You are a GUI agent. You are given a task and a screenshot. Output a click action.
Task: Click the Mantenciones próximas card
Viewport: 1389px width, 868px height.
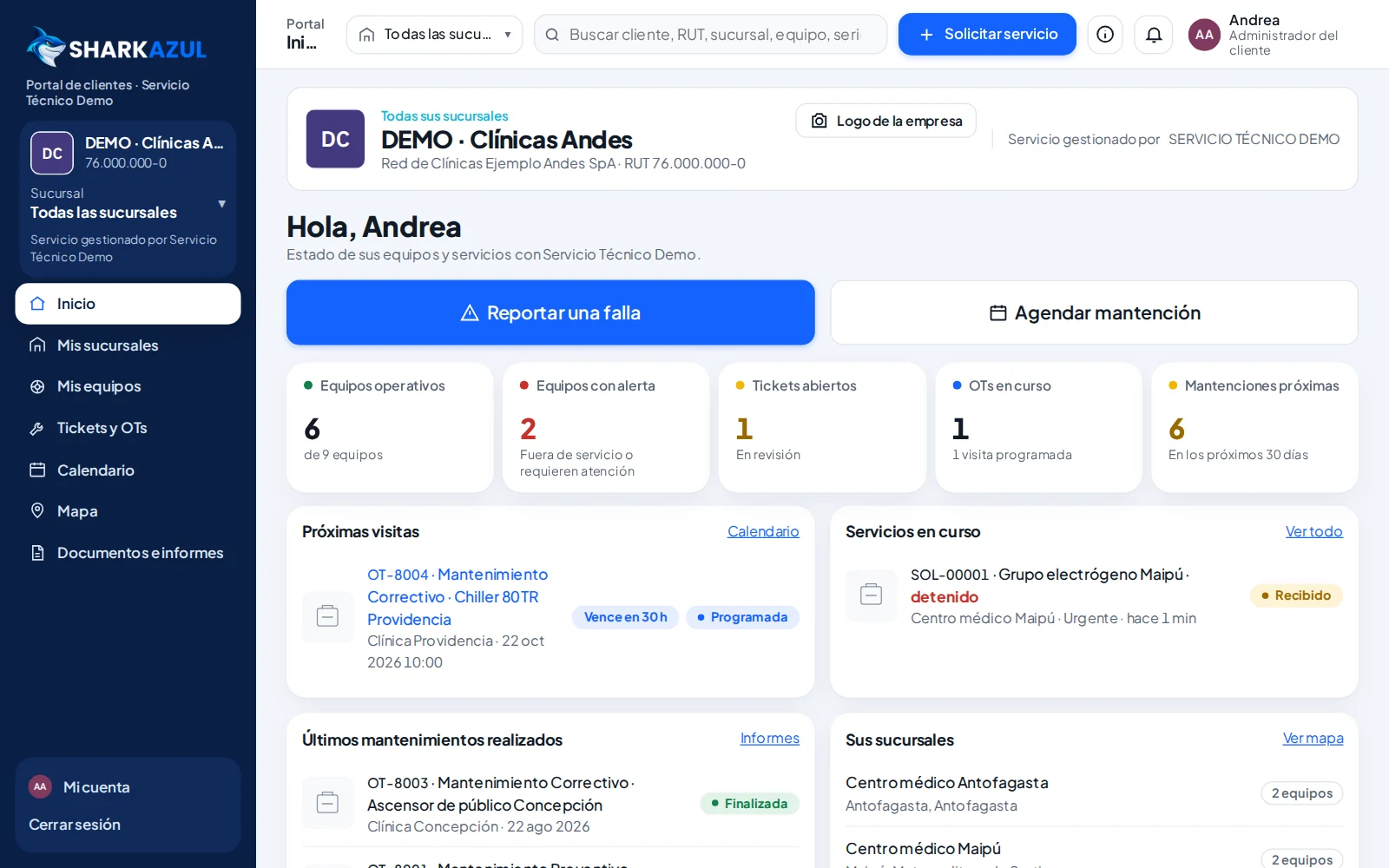point(1254,427)
